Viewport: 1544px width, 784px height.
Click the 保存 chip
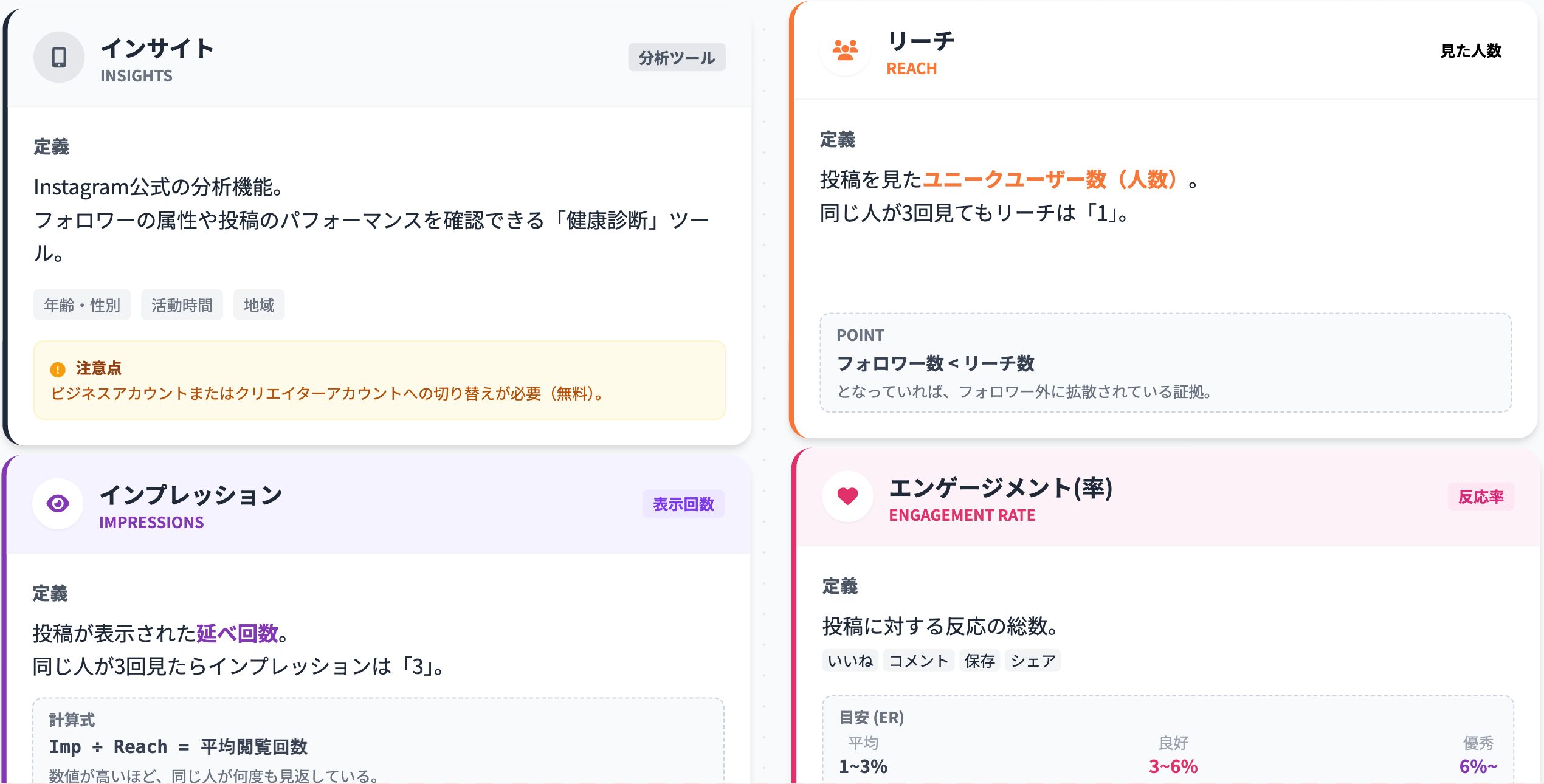click(x=979, y=661)
